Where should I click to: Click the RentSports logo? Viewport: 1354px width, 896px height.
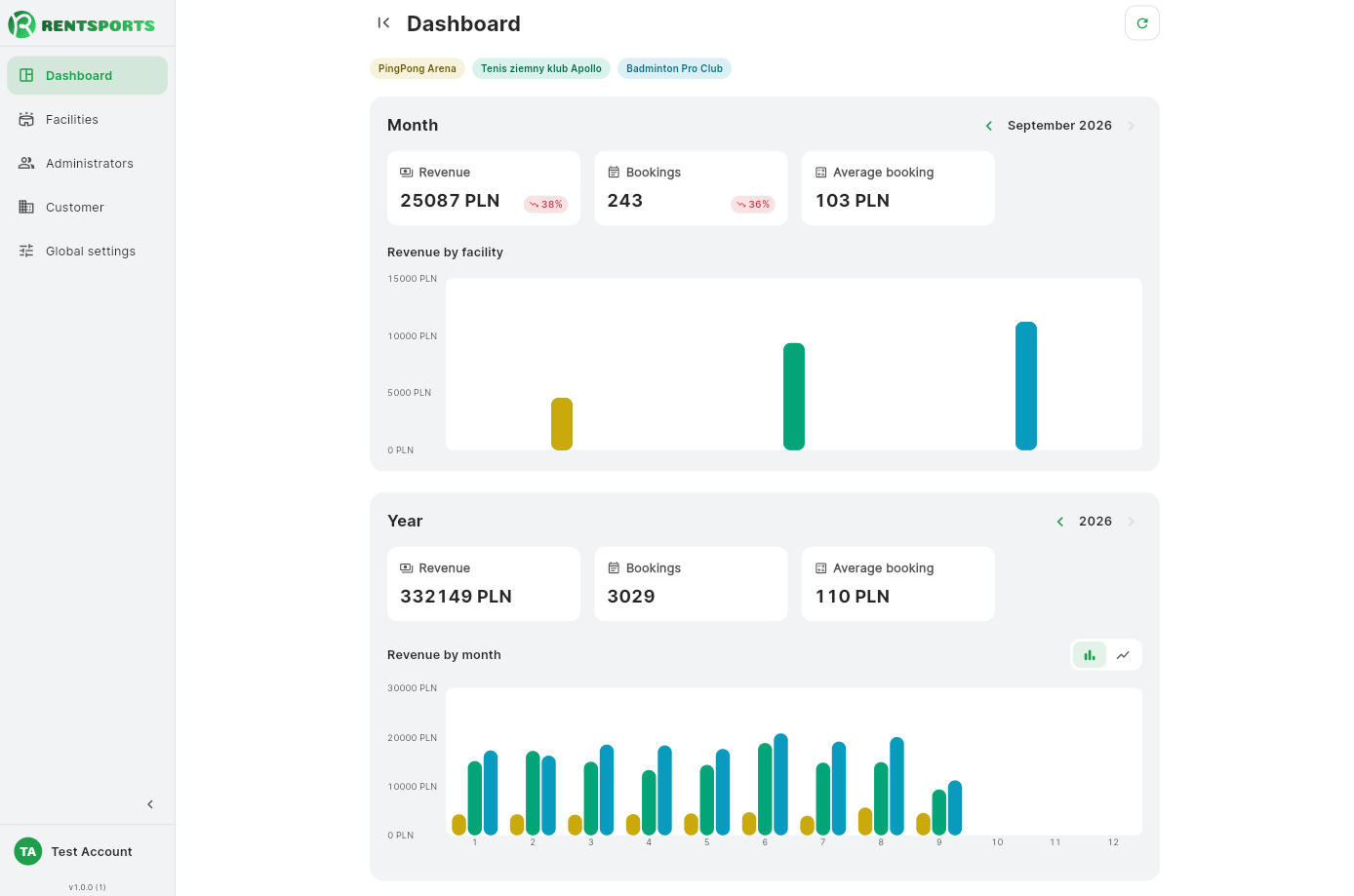[x=82, y=24]
